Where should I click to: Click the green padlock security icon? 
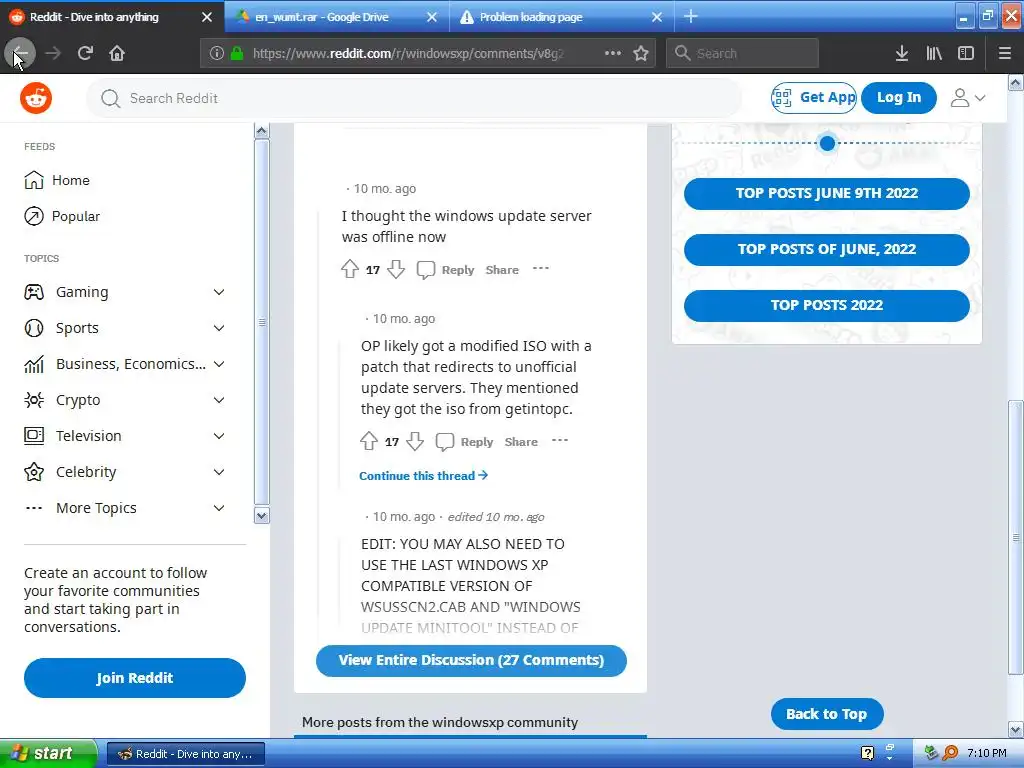tap(237, 54)
